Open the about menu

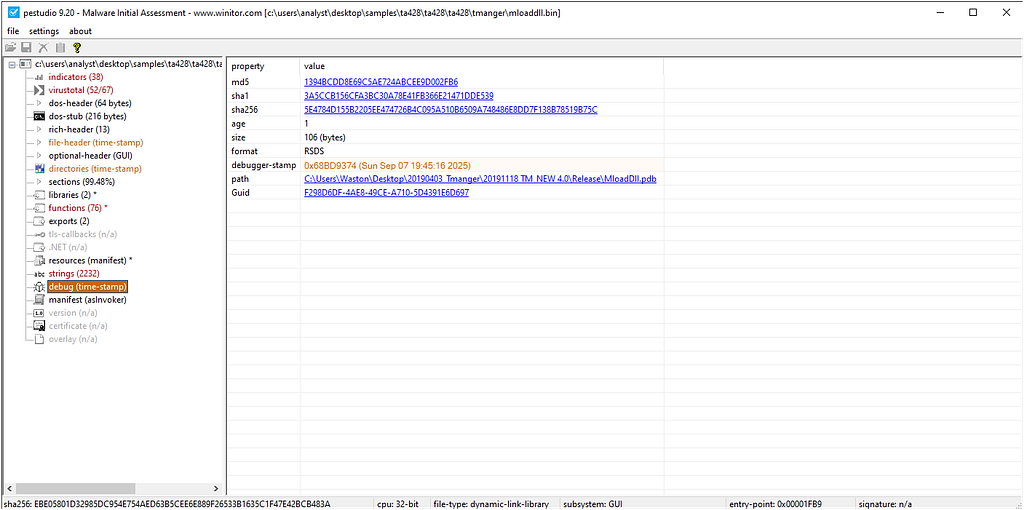pos(80,31)
